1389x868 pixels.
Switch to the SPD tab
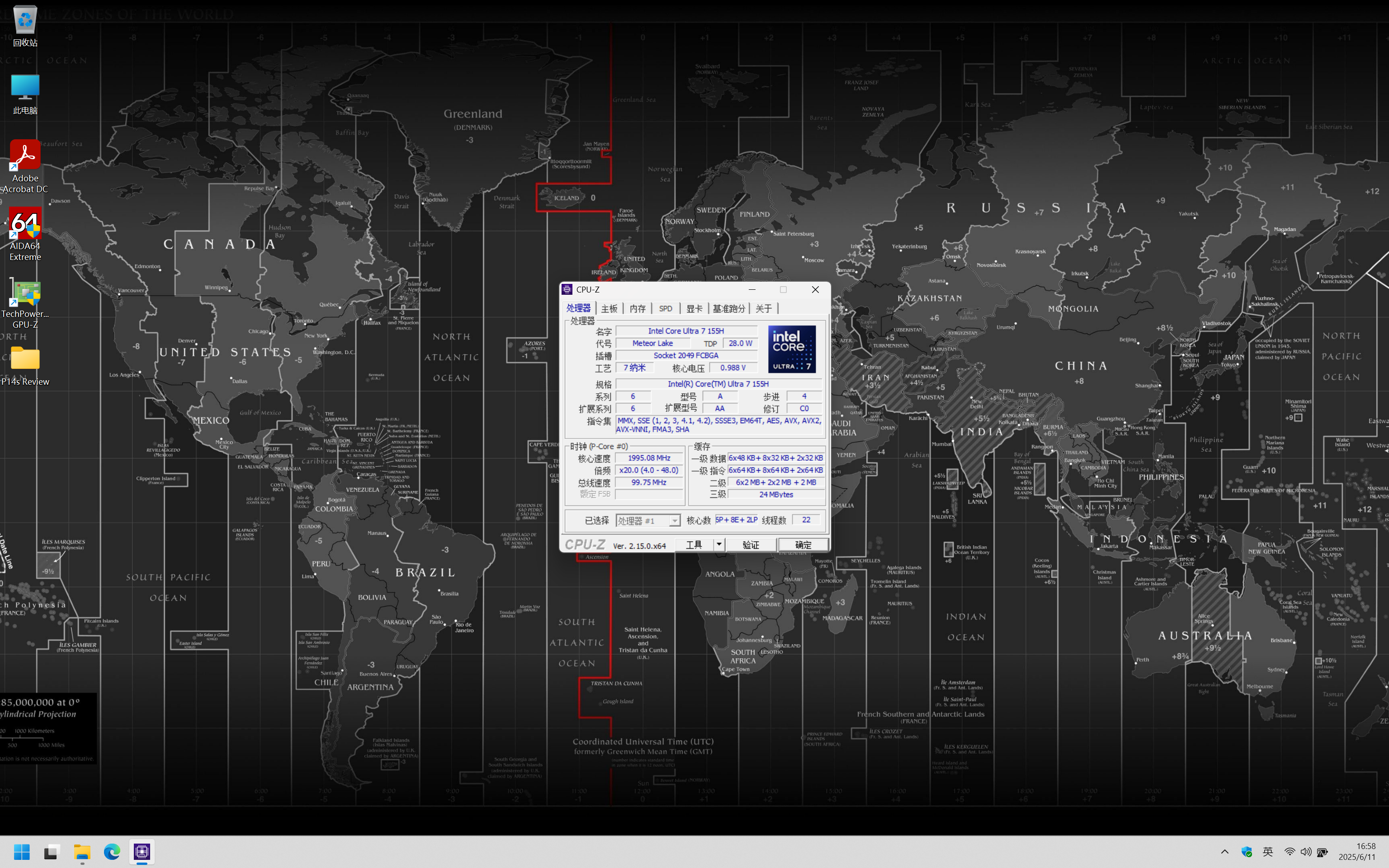coord(666,309)
